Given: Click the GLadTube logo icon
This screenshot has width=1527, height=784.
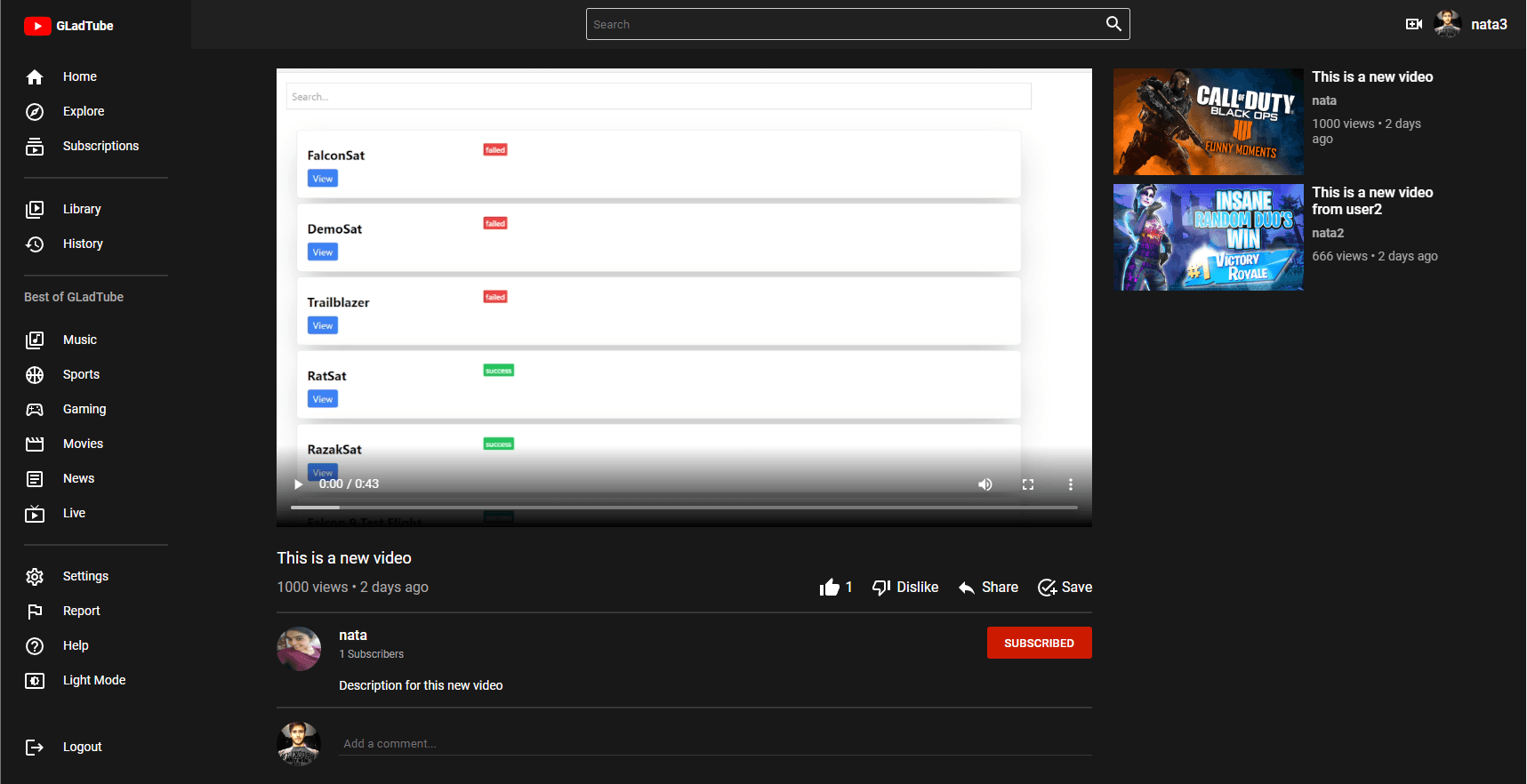Looking at the screenshot, I should (x=37, y=26).
